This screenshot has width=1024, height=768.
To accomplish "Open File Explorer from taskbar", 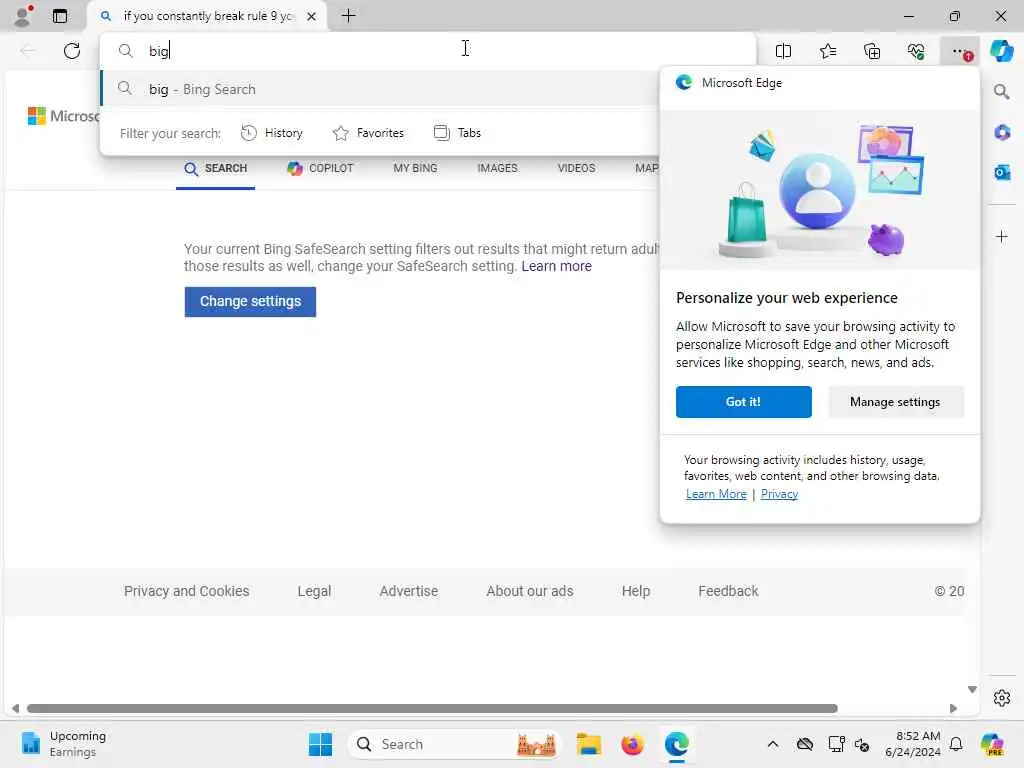I will (x=588, y=744).
